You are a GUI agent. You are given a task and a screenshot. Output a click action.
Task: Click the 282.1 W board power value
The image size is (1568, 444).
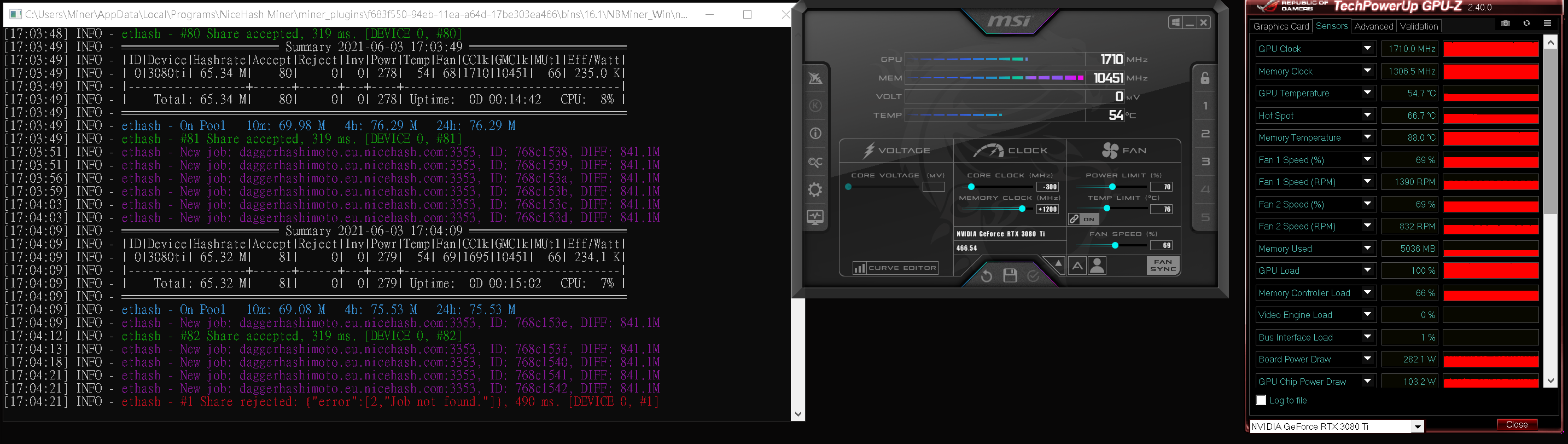click(x=1409, y=359)
